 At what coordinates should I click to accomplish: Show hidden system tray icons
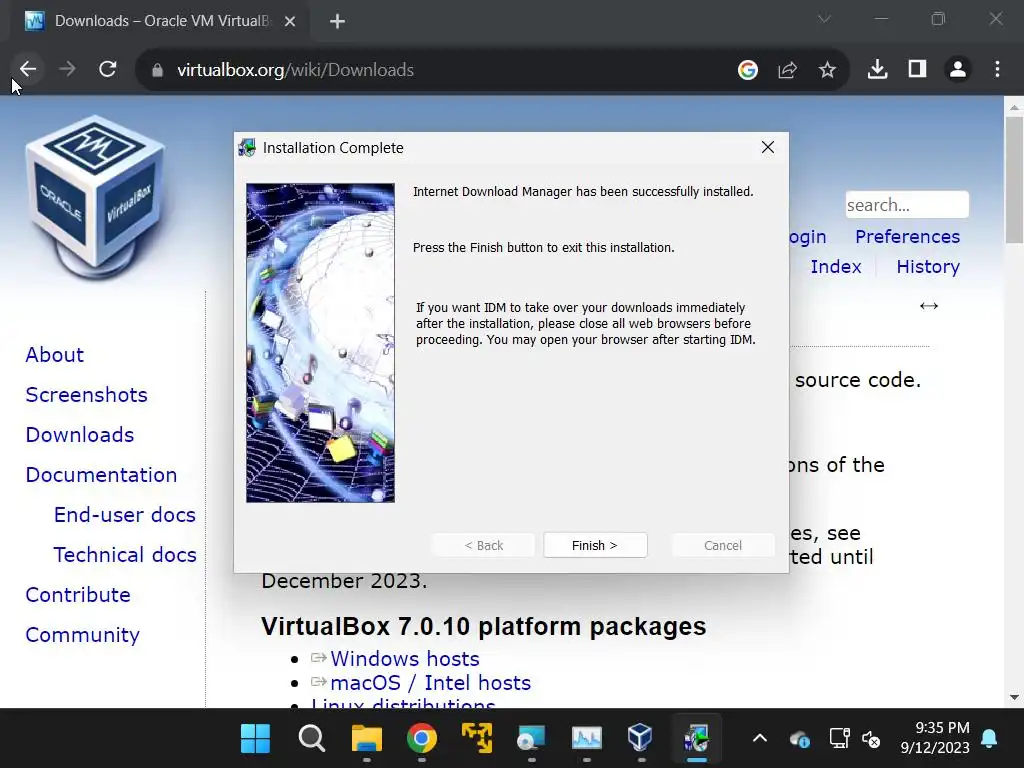pyautogui.click(x=760, y=738)
